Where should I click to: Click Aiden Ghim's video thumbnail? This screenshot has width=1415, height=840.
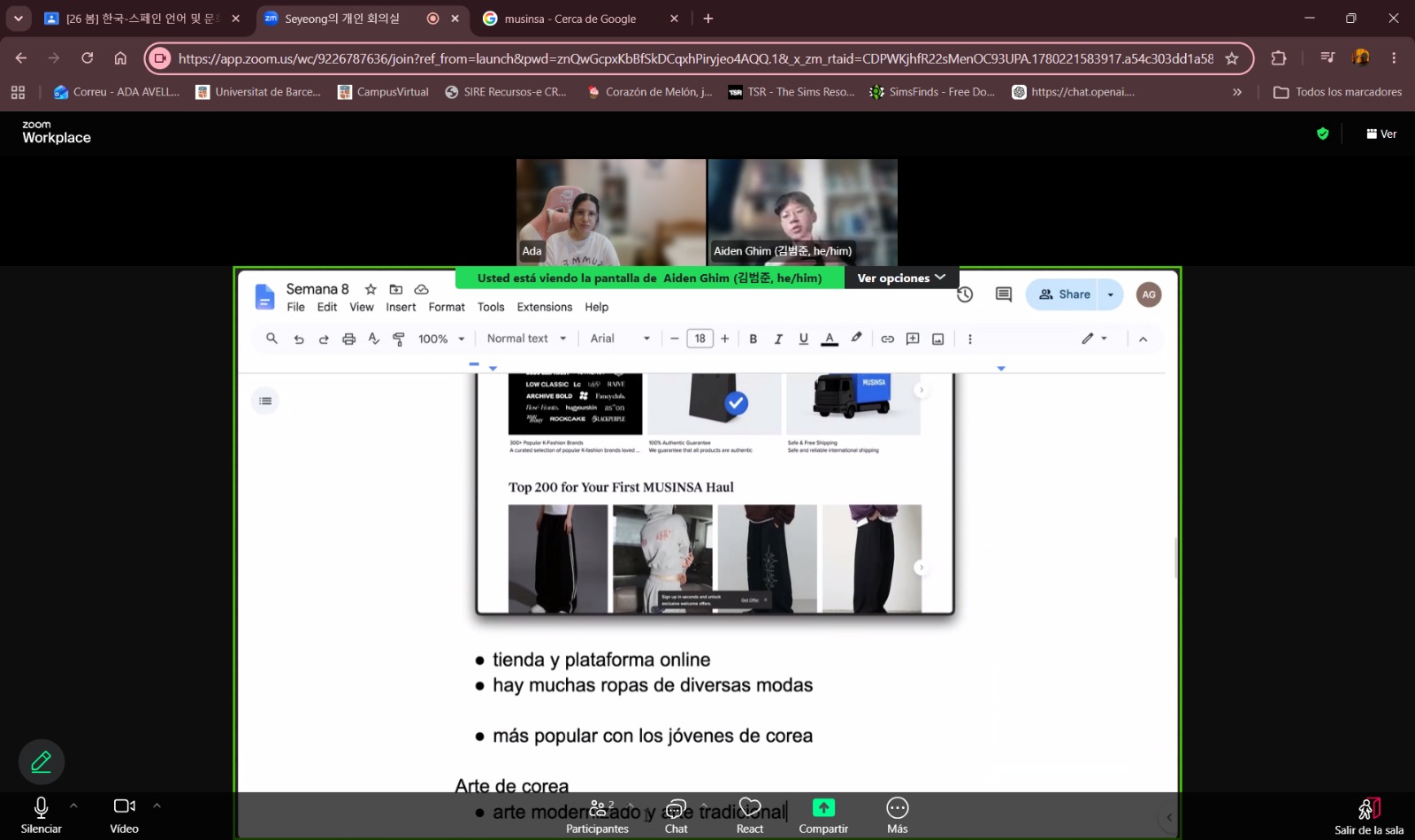(803, 212)
